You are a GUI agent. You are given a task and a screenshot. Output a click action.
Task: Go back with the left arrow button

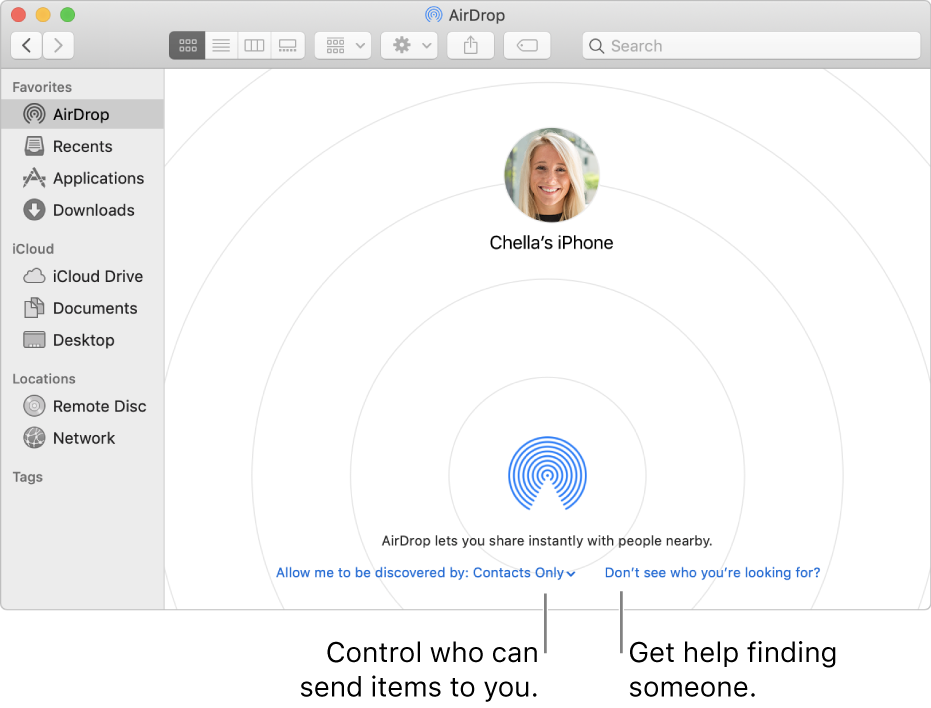[26, 46]
